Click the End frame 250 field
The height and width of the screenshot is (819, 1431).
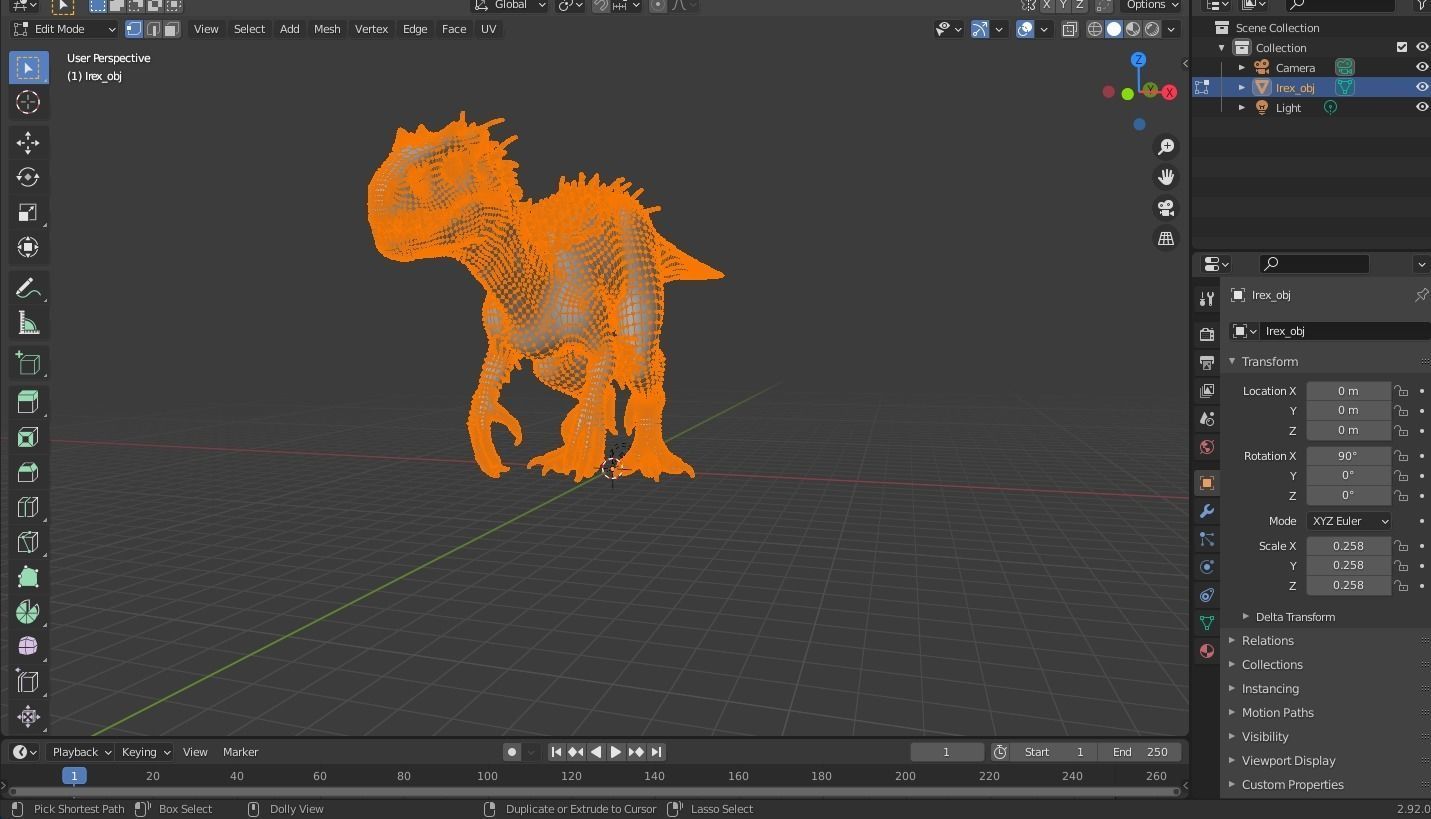coord(1140,752)
